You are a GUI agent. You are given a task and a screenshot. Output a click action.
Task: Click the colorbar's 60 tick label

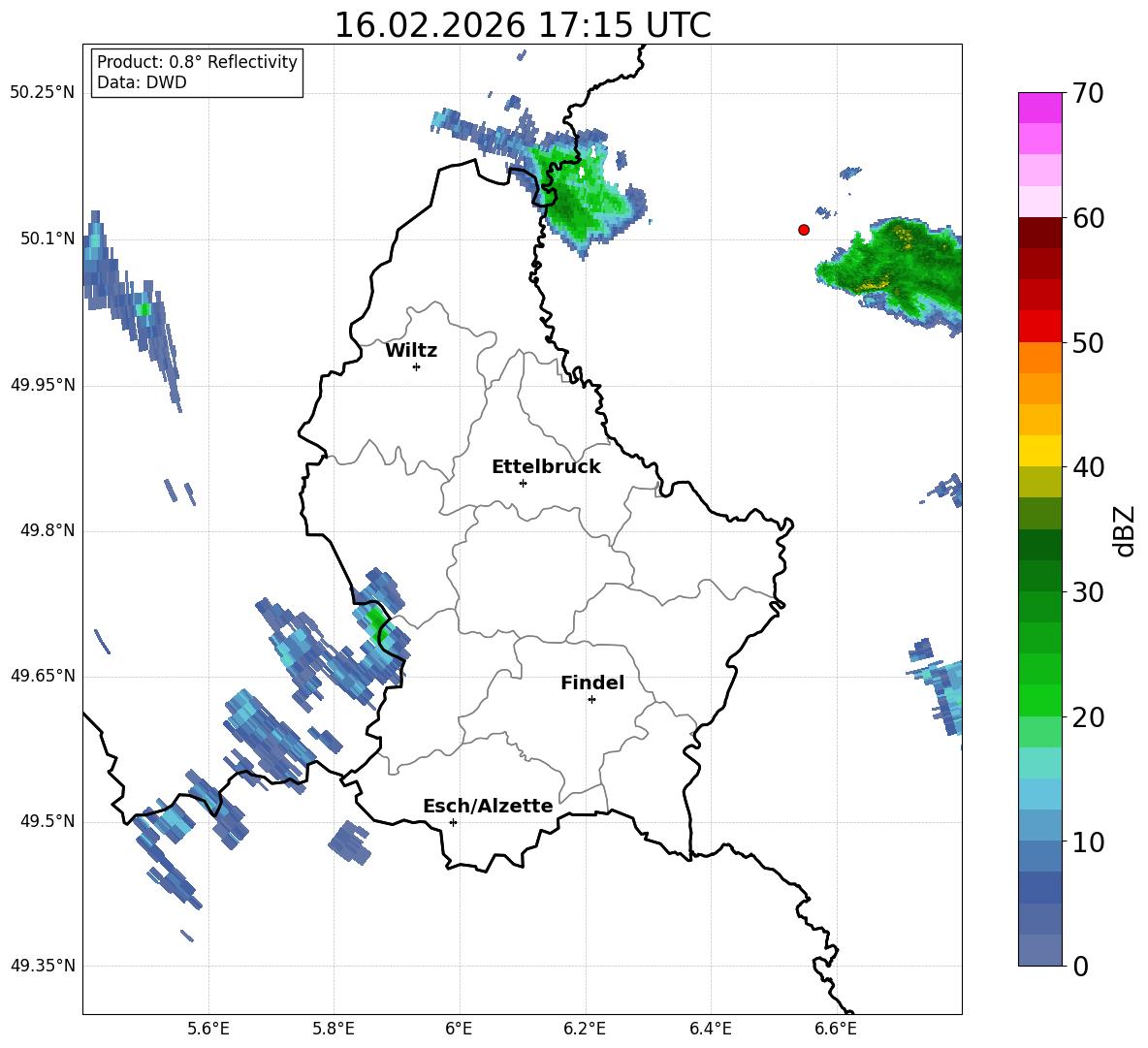point(1088,218)
